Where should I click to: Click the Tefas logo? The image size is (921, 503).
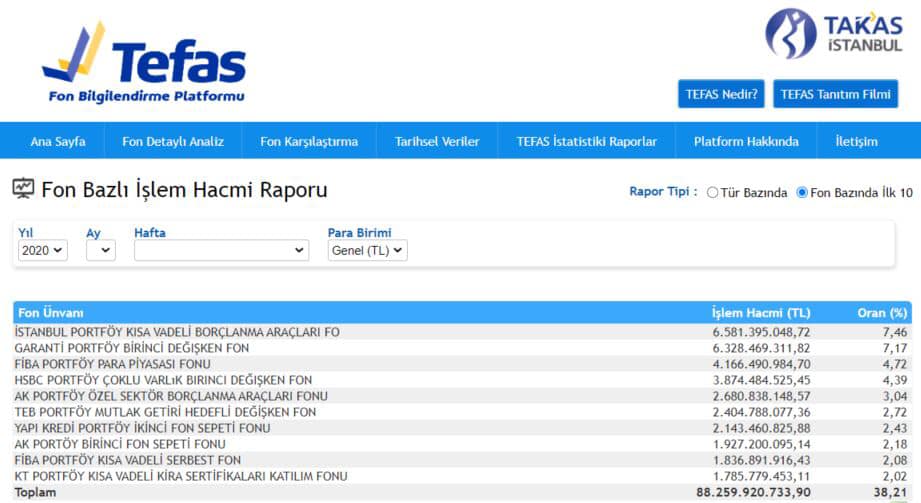point(144,62)
